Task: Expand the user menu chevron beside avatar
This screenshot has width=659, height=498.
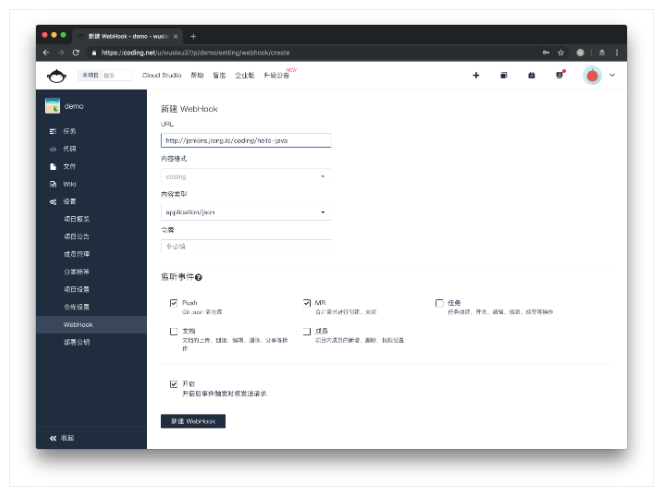Action: 612,75
